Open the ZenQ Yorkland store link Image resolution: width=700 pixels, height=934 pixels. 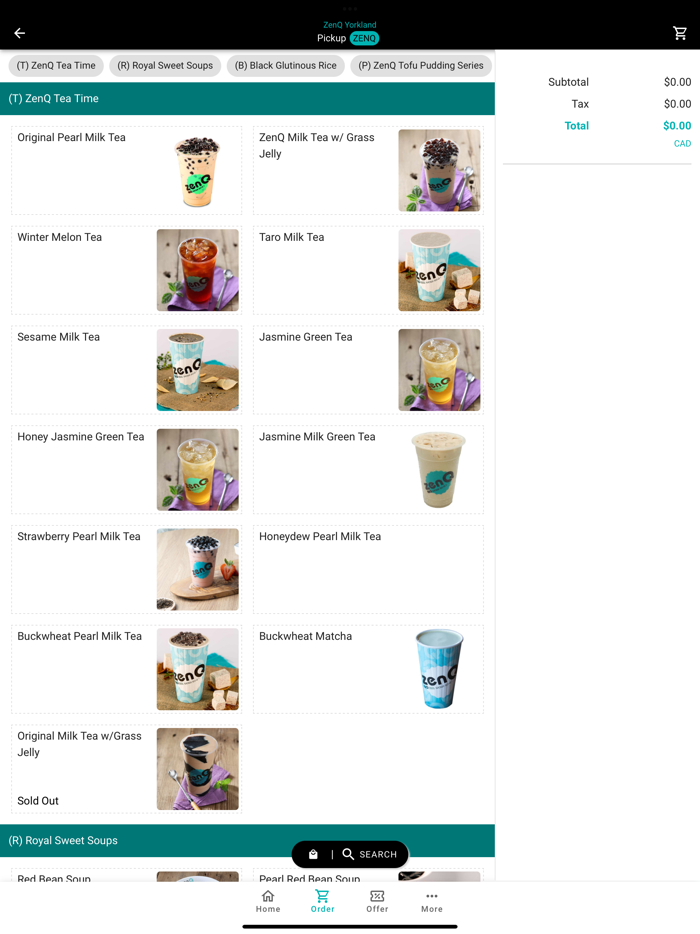[350, 25]
